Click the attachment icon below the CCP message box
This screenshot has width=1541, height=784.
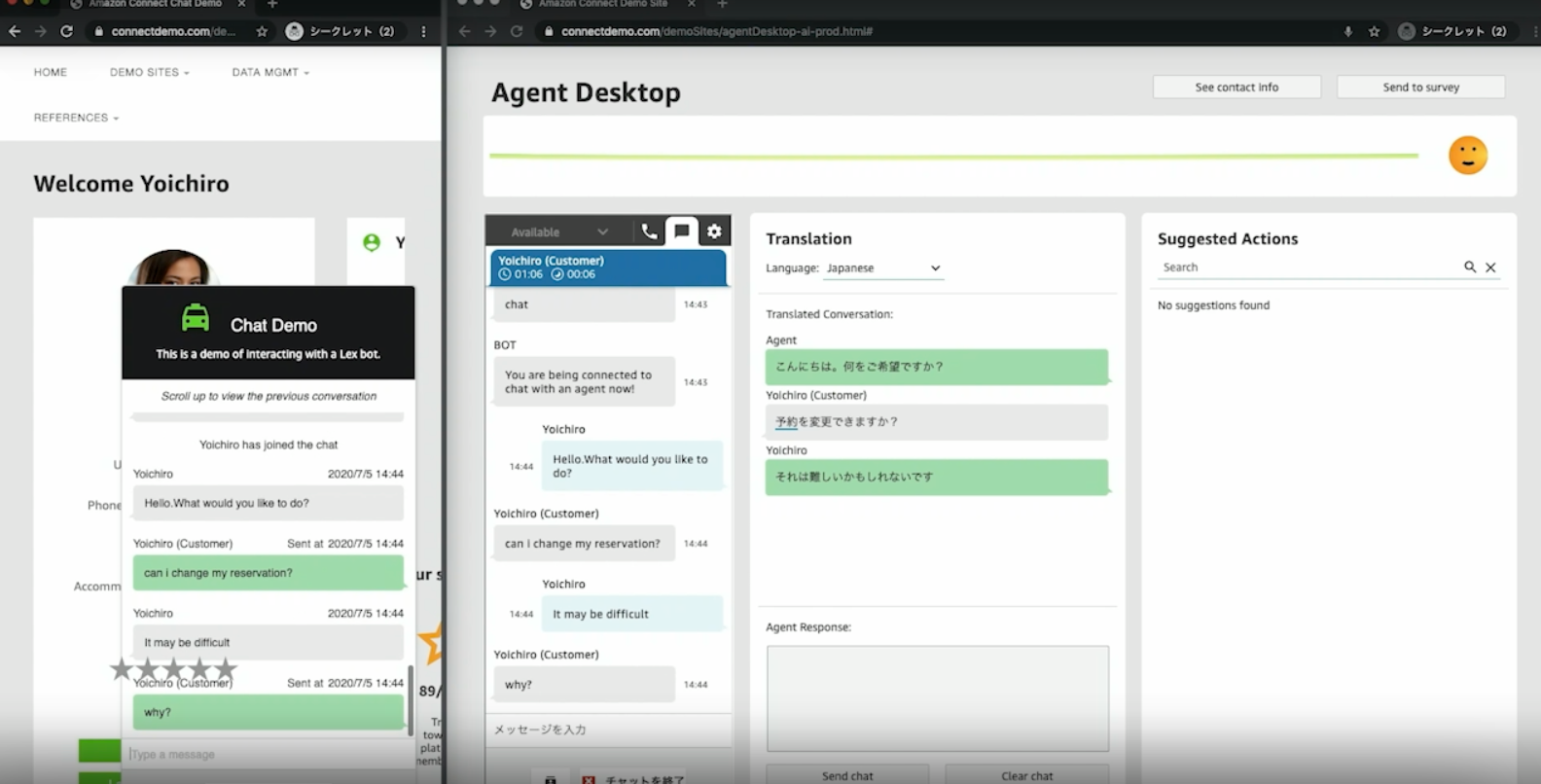tap(551, 778)
